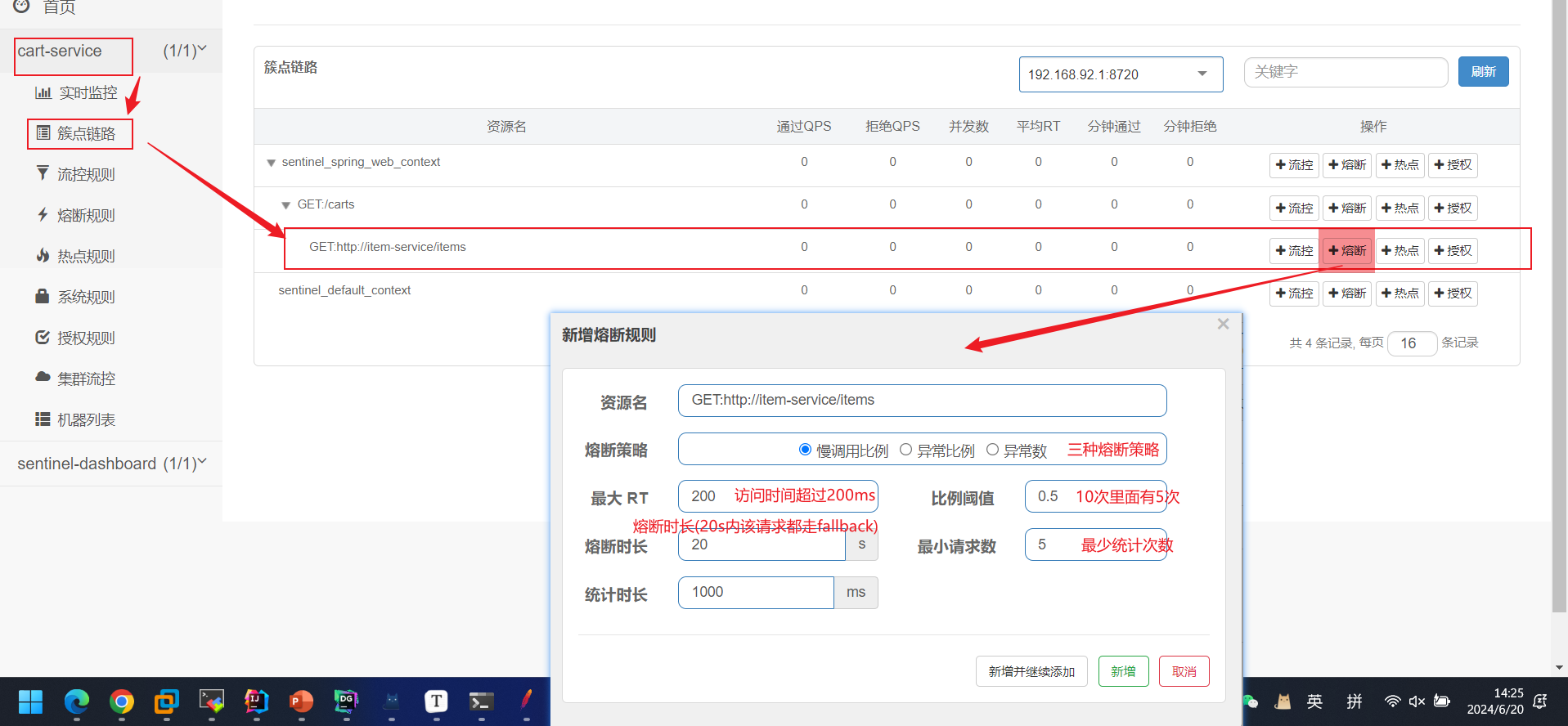The image size is (1568, 726).
Task: Click the 集群流控 cloud icon
Action: click(43, 377)
